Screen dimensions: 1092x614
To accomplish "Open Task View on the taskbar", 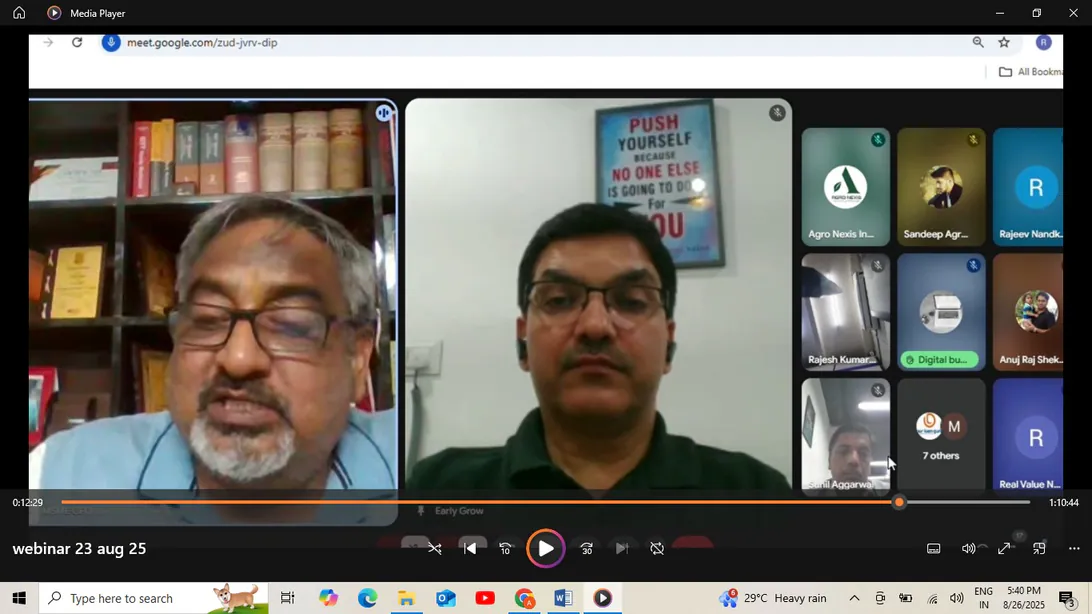I will point(287,598).
